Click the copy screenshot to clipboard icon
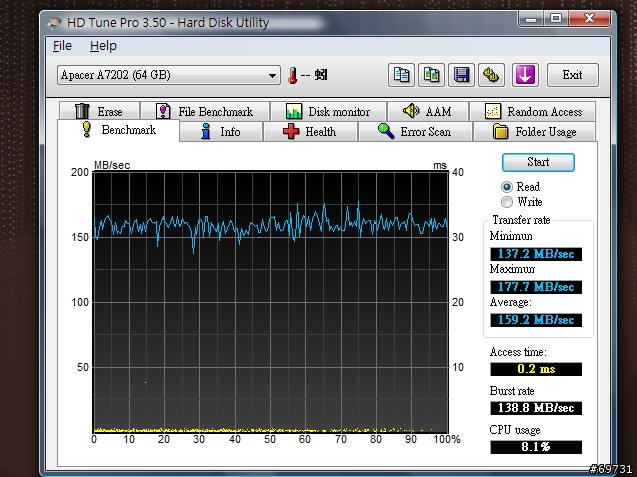637x477 pixels. (x=431, y=75)
